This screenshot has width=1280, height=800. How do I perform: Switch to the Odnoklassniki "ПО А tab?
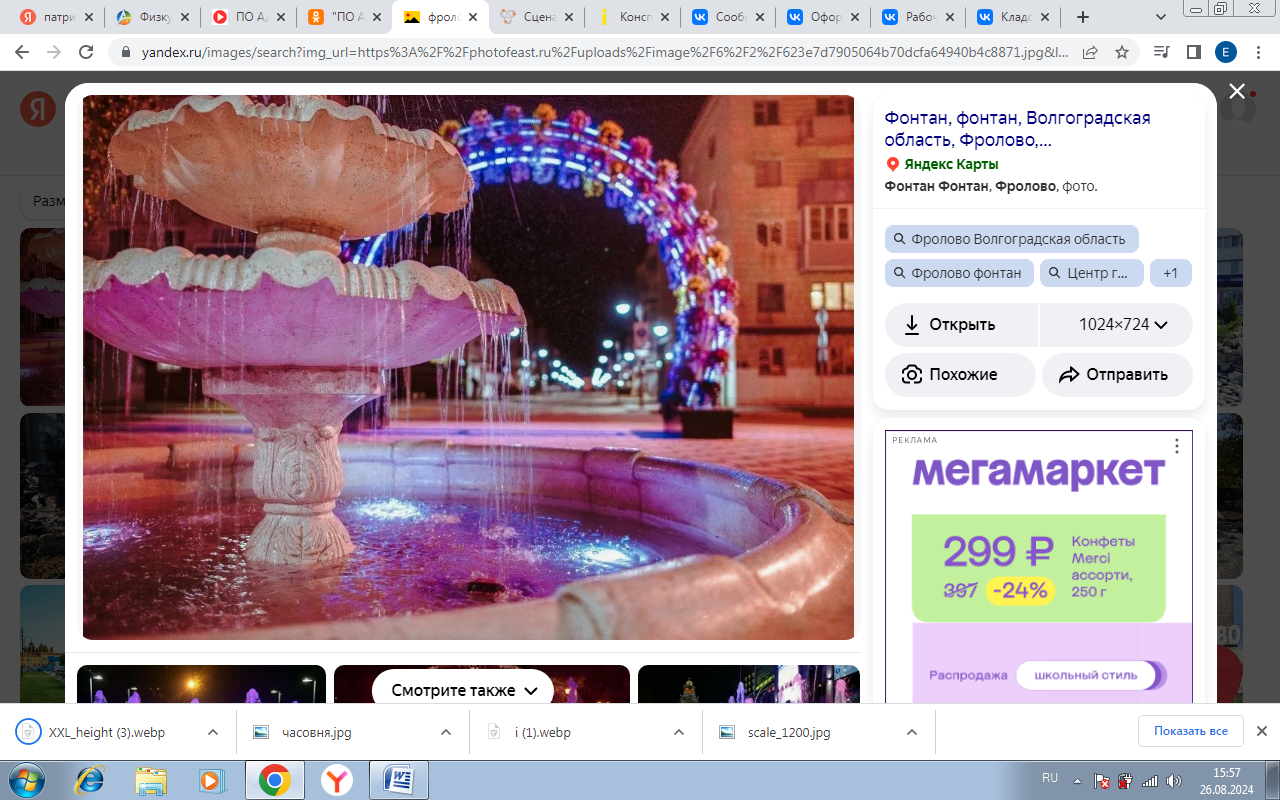tap(345, 17)
